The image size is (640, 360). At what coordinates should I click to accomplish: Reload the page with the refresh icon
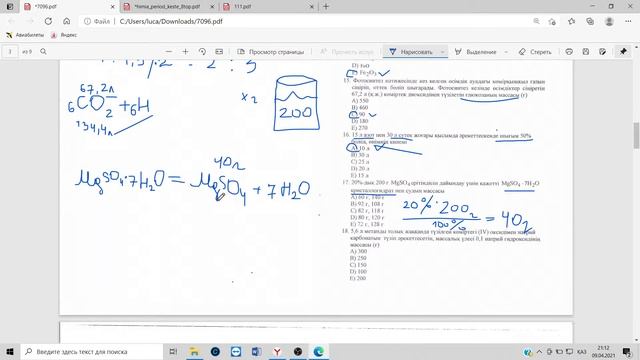48,21
